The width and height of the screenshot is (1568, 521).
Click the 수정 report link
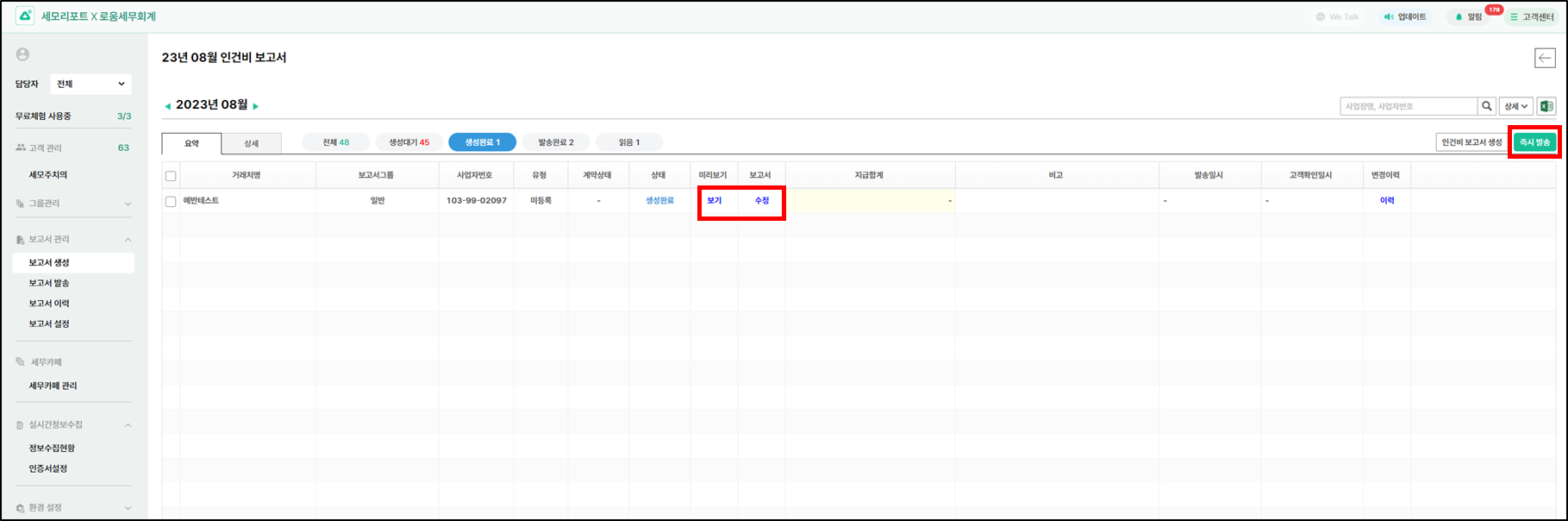click(x=761, y=201)
